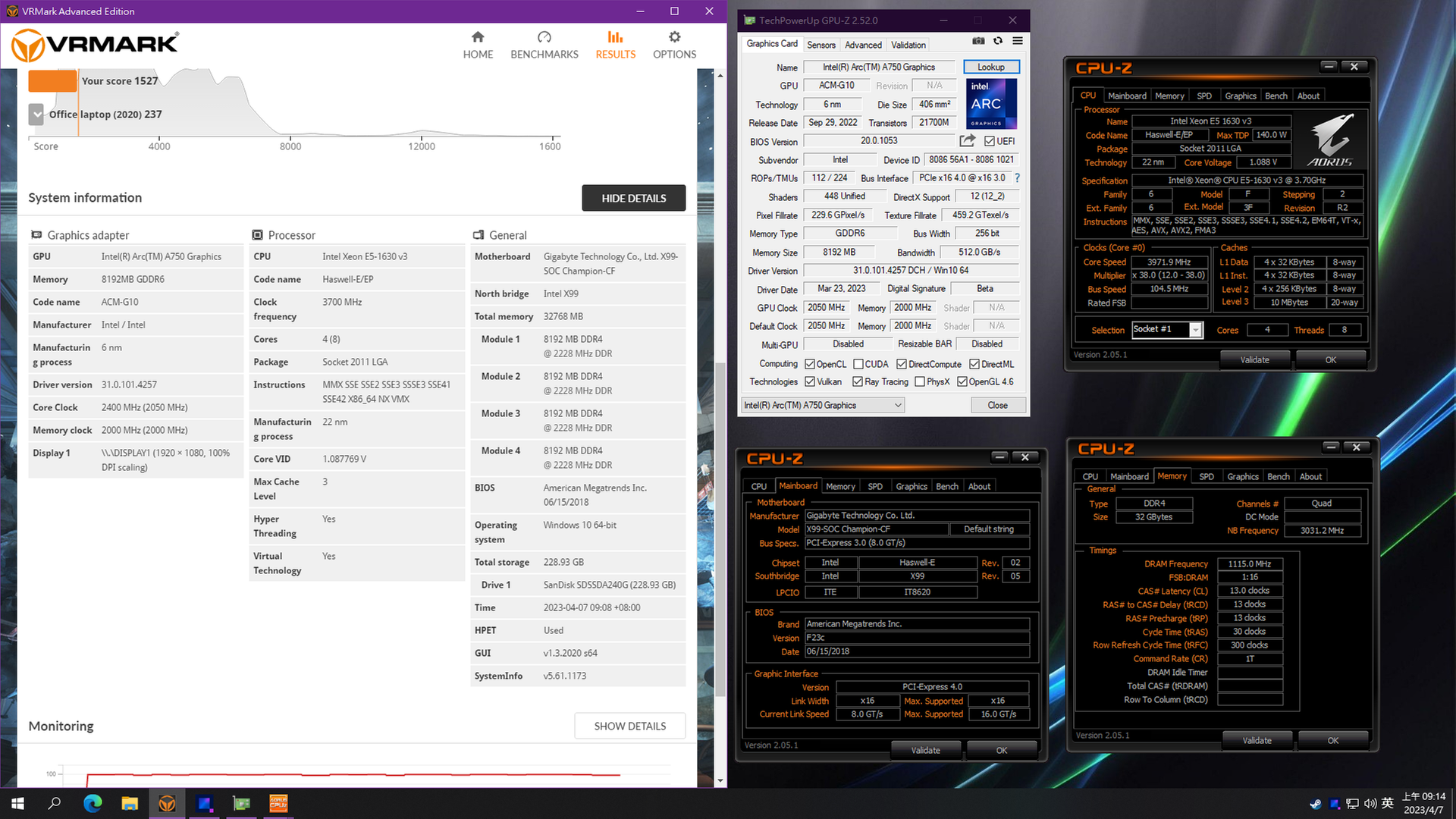Open GPU selection dropdown in GPU-Z
The height and width of the screenshot is (819, 1456).
click(x=823, y=406)
